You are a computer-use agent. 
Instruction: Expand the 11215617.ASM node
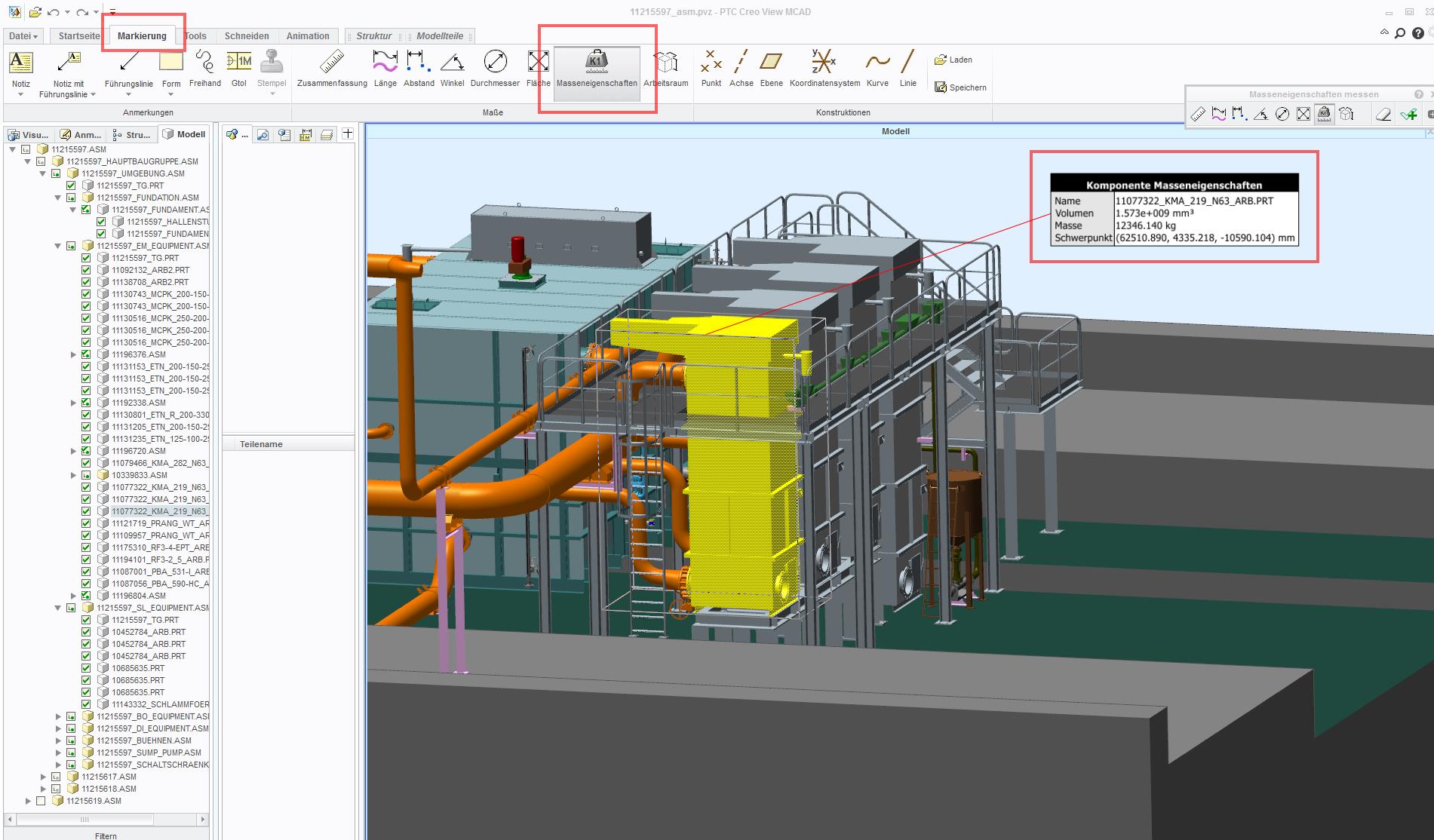pyautogui.click(x=43, y=777)
